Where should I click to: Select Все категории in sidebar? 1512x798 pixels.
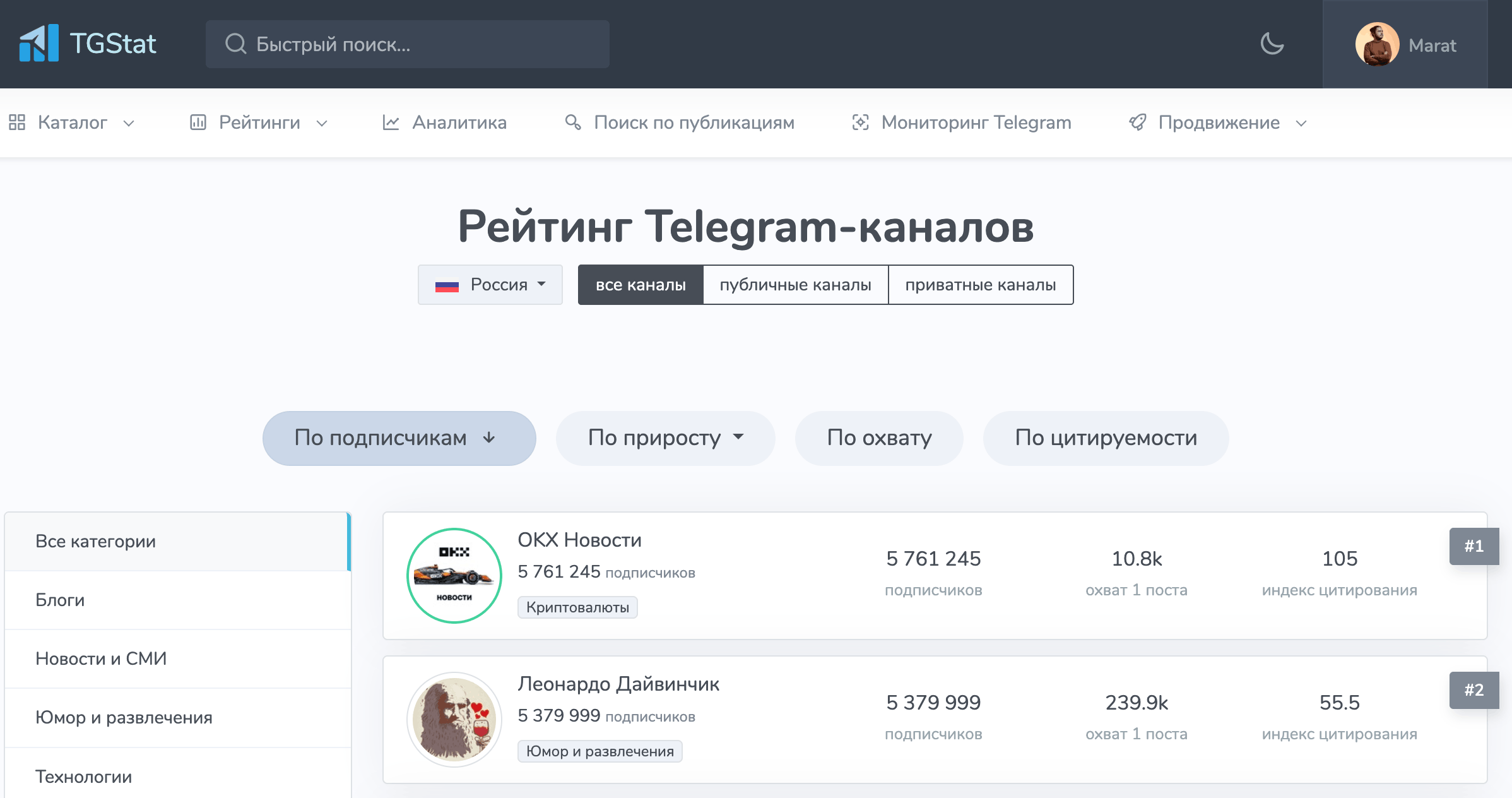[x=177, y=541]
